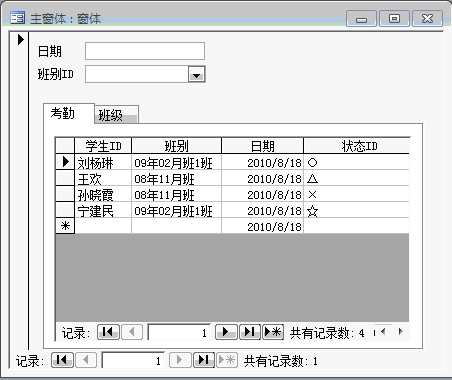452x380 pixels.
Task: Jump to last record in main form navigator
Action: pos(204,360)
